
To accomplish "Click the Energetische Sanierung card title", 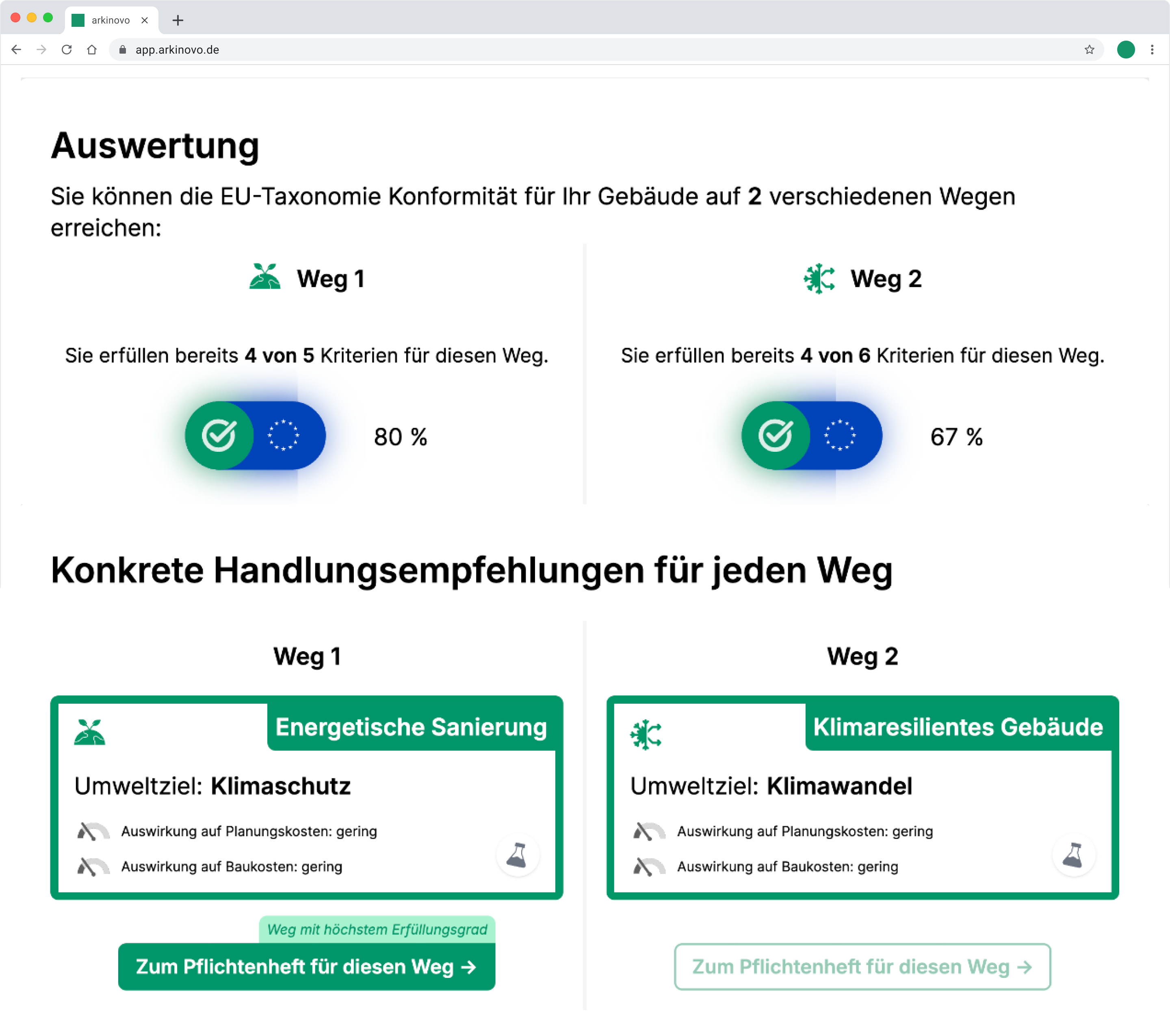I will click(x=411, y=727).
